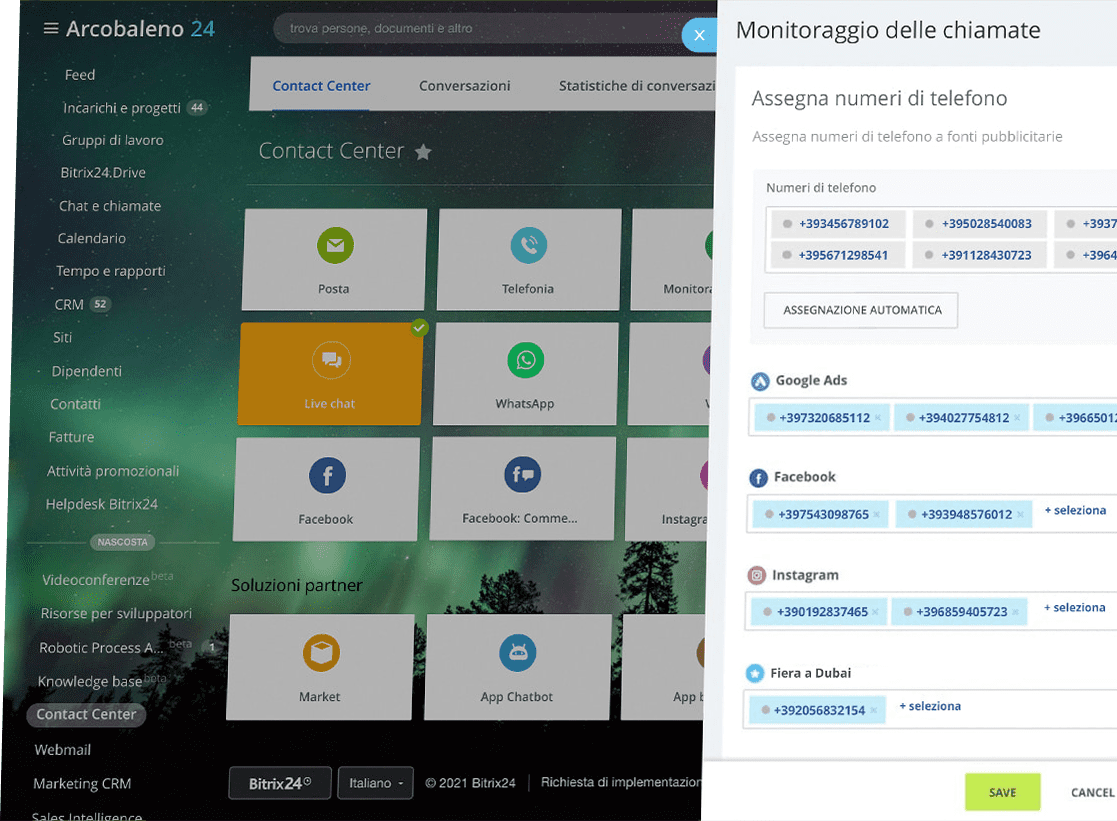Screen dimensions: 1117x821
Task: Open the Facebook: Comments icon tile
Action: [522, 489]
